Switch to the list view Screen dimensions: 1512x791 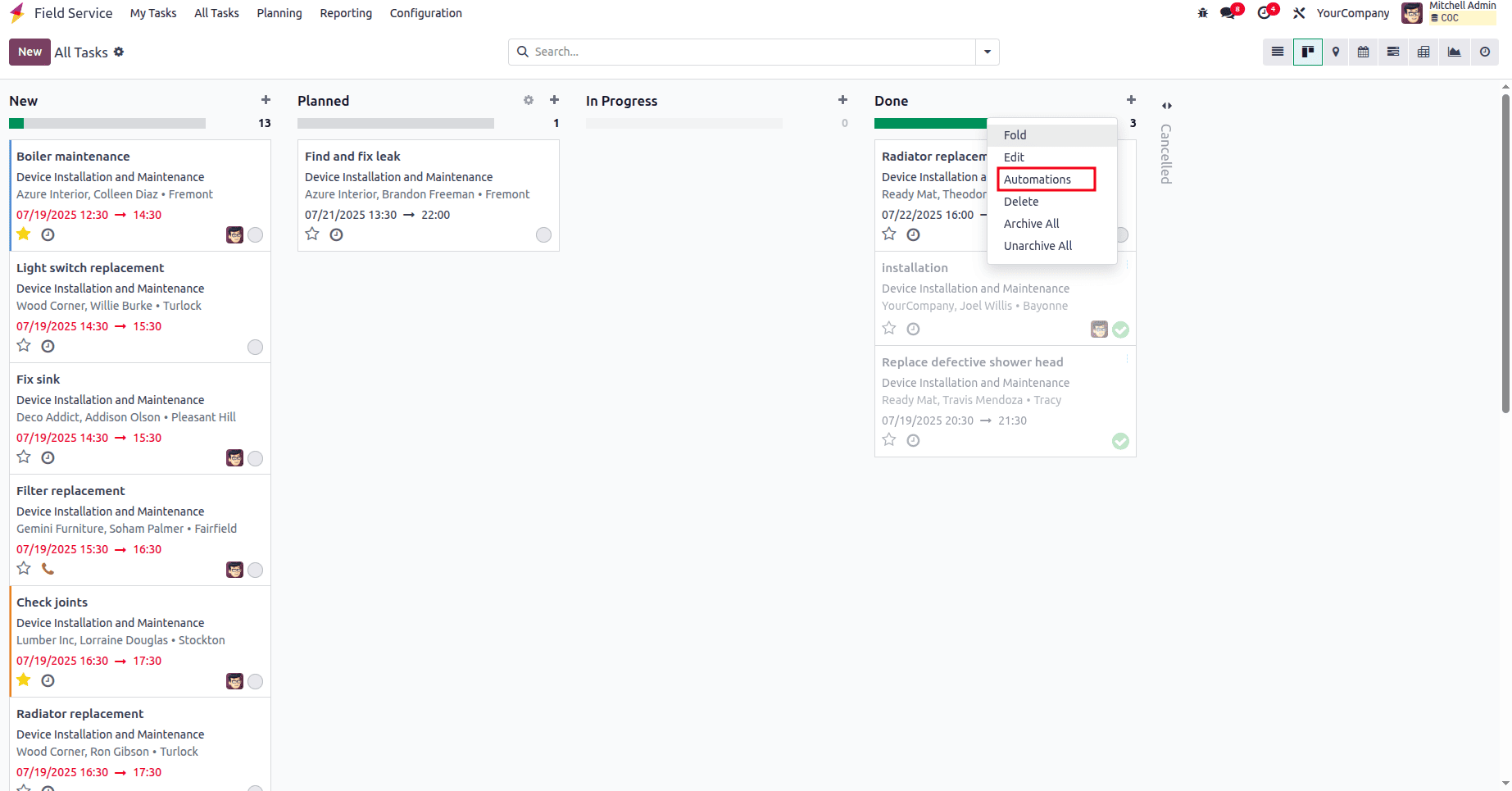[1277, 52]
